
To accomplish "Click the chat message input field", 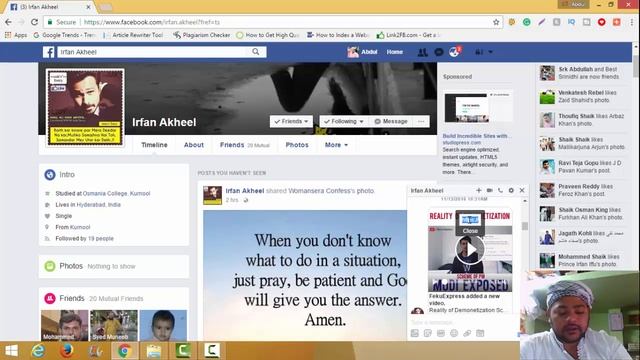I will tap(463, 322).
